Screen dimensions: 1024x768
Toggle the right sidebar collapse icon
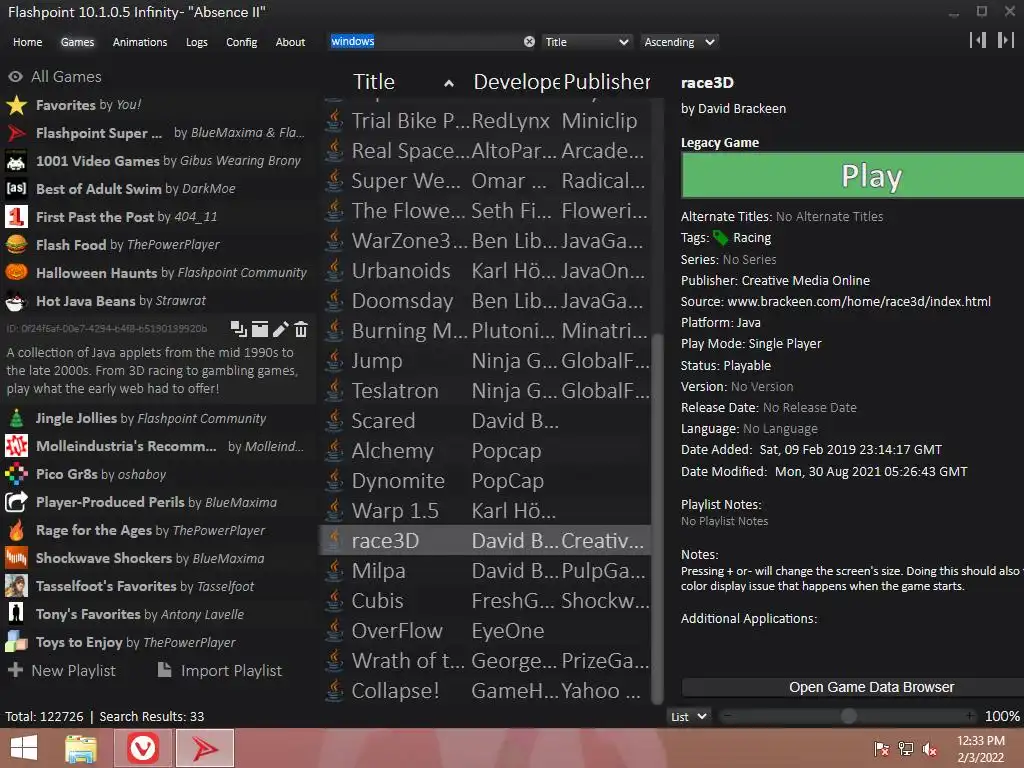click(1006, 40)
